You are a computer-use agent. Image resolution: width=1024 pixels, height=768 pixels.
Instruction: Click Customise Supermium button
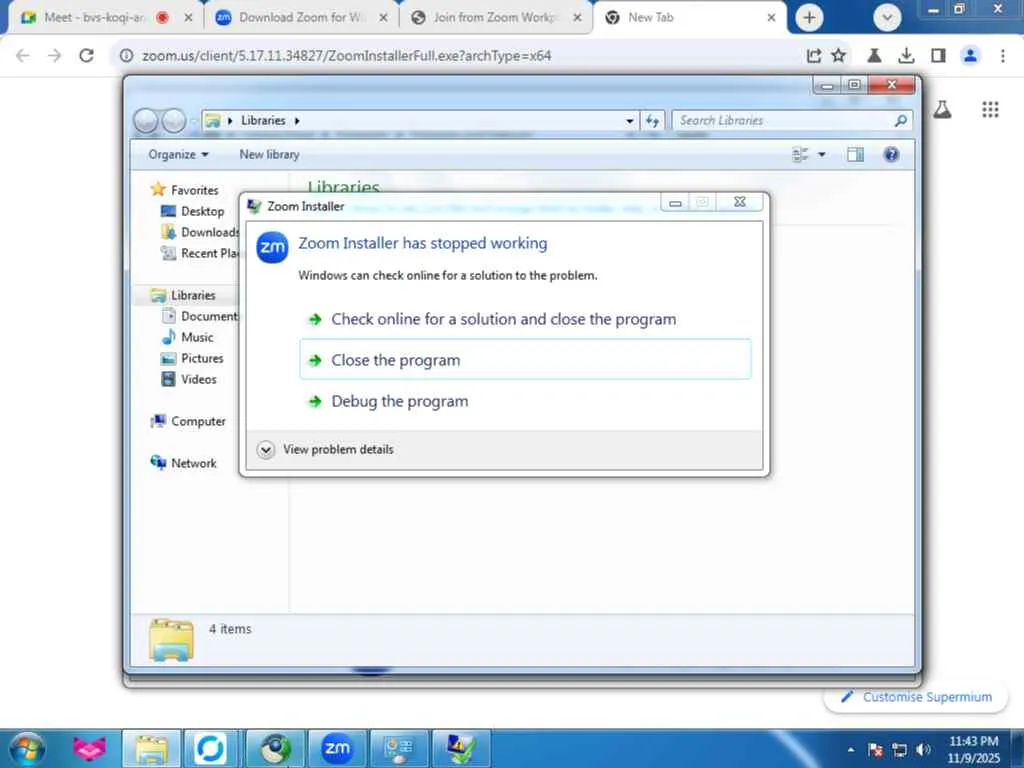[x=916, y=697]
